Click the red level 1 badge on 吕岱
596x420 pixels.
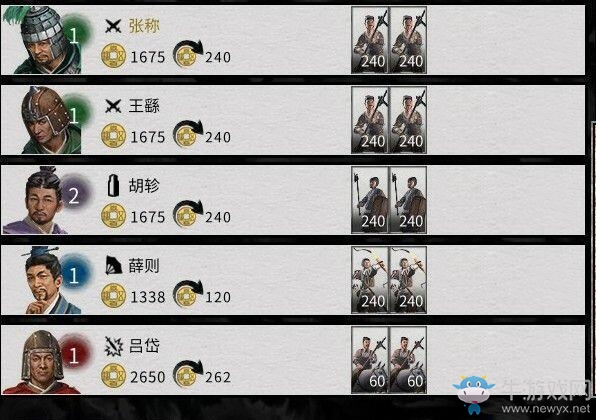click(x=74, y=354)
